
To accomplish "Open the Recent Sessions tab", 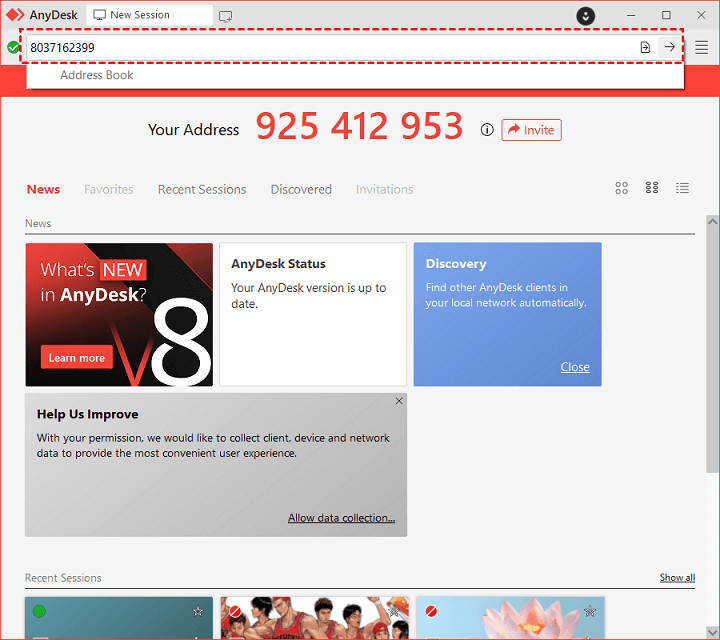I will click(202, 189).
